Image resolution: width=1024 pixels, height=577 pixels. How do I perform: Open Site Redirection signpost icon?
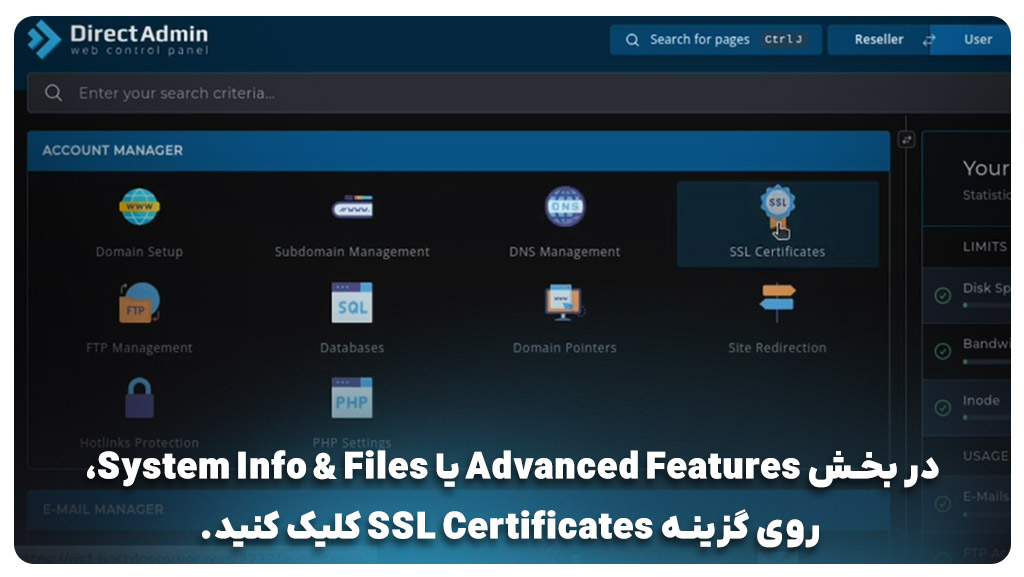777,303
